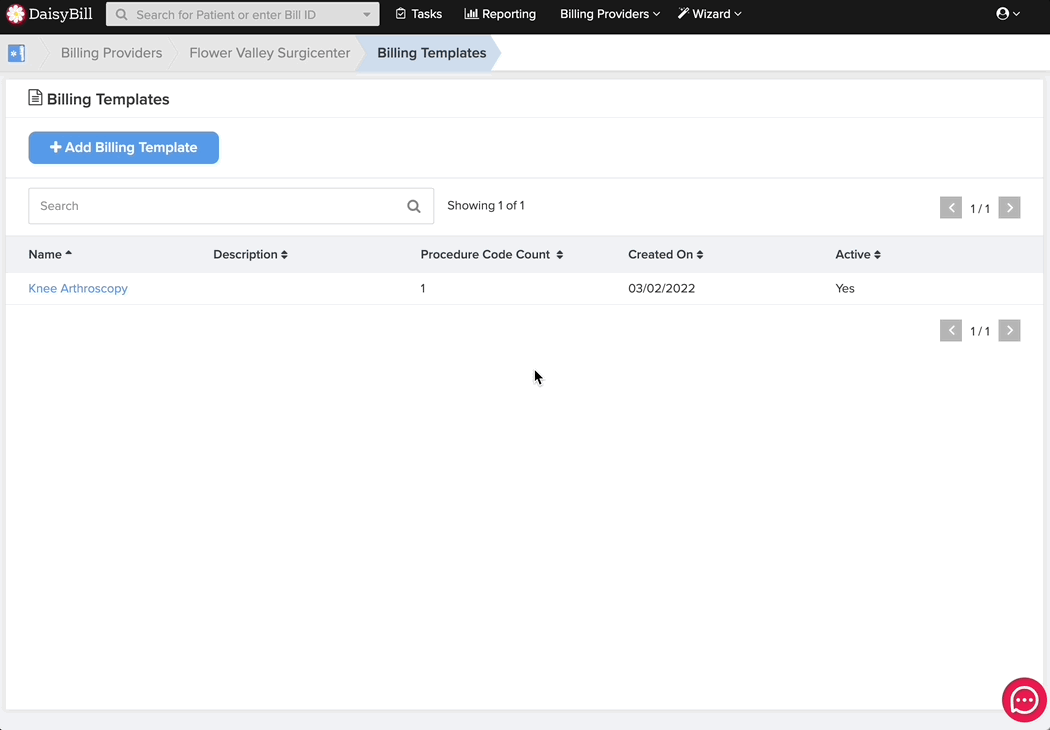Click the Billing Templates document icon

tap(35, 98)
